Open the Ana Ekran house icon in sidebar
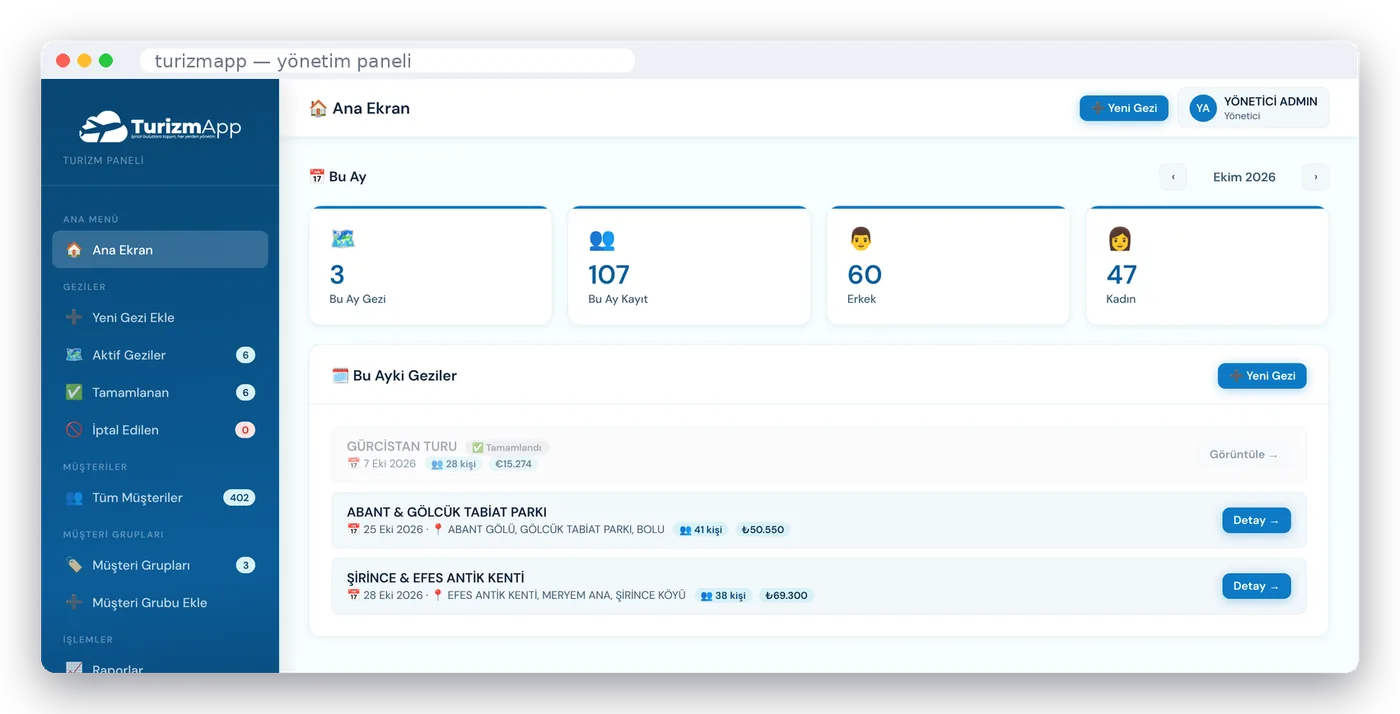1400x714 pixels. tap(74, 250)
